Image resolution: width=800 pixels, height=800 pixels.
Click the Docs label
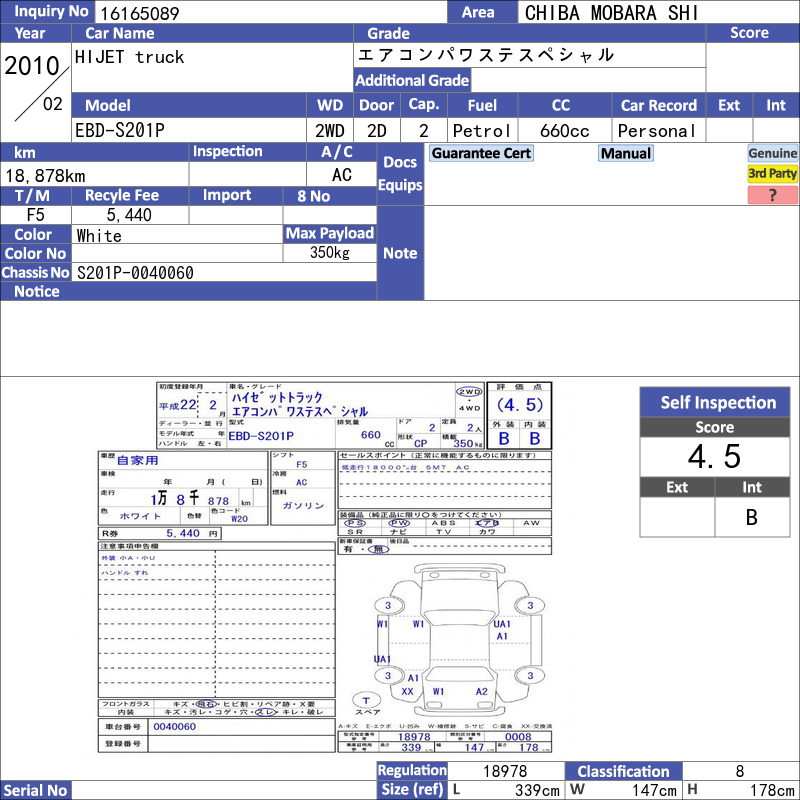point(400,162)
